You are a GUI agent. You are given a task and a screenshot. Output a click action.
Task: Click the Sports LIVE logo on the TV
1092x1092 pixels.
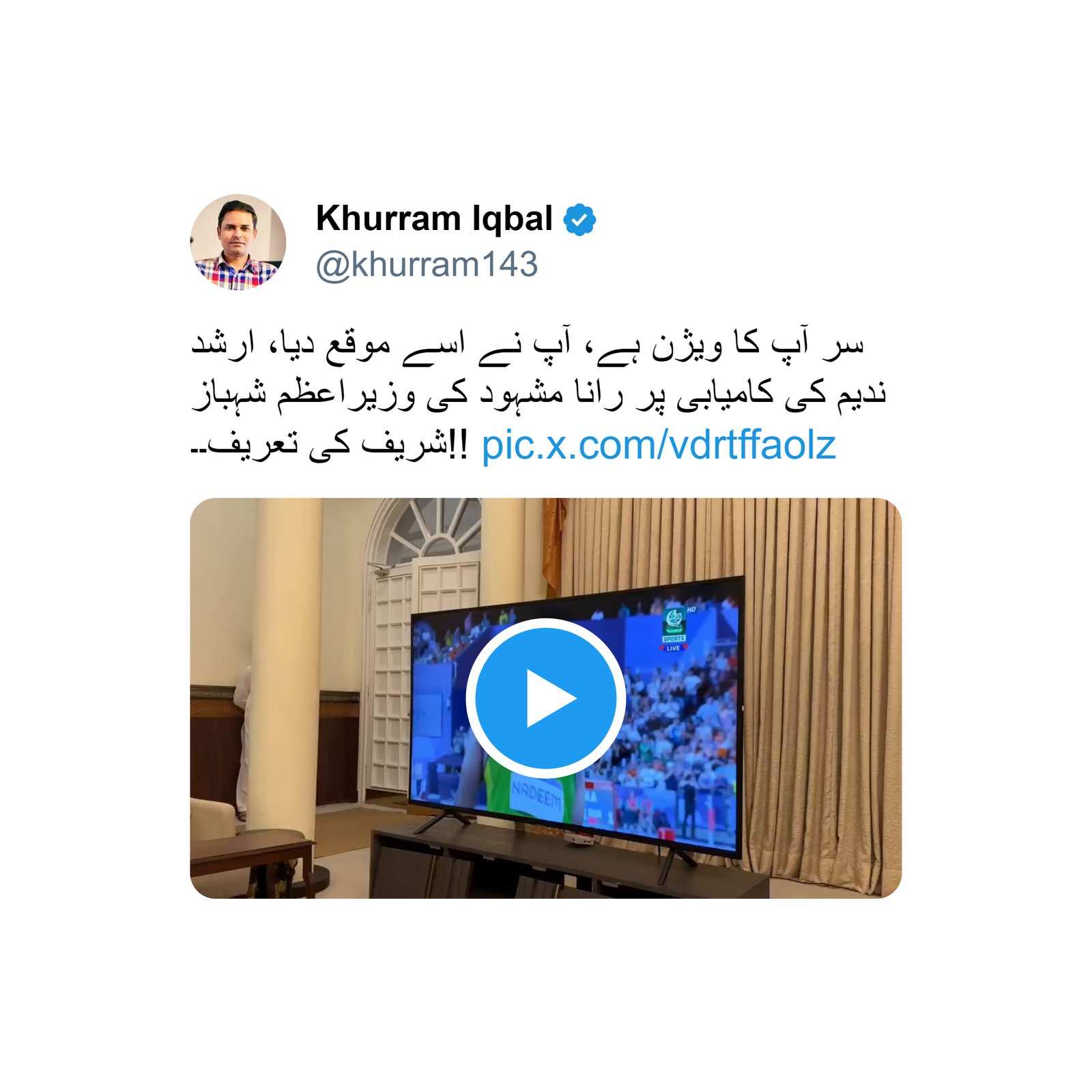674,627
